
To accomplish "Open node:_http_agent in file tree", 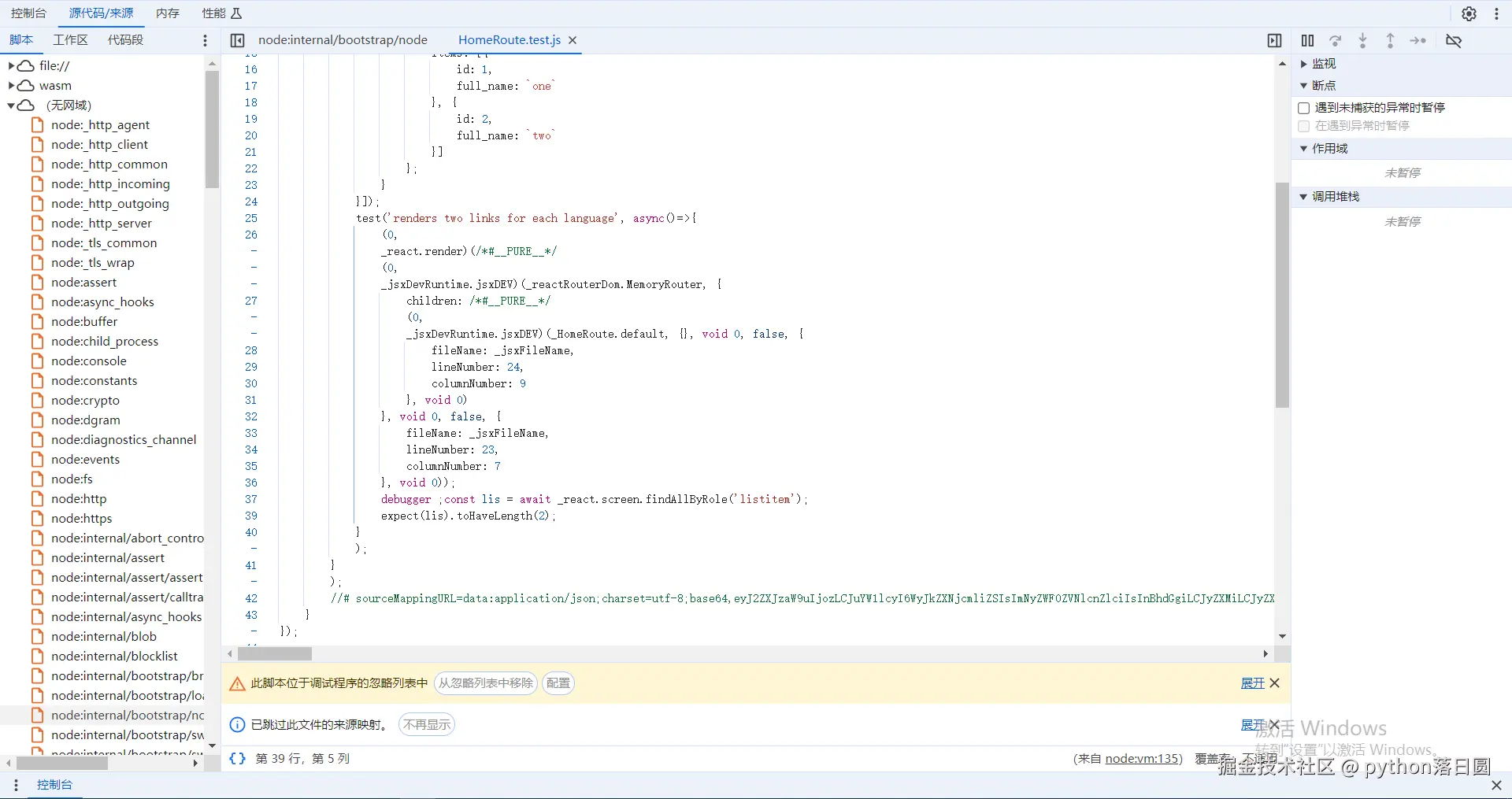I will tap(100, 124).
